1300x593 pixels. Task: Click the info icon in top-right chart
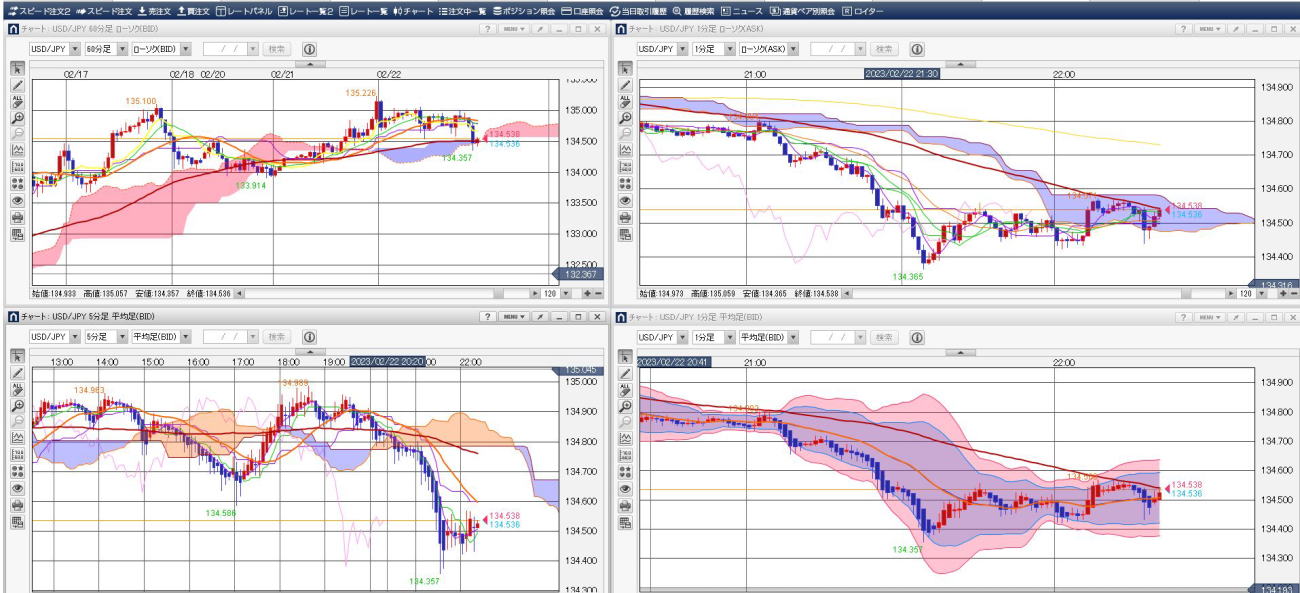tap(916, 49)
